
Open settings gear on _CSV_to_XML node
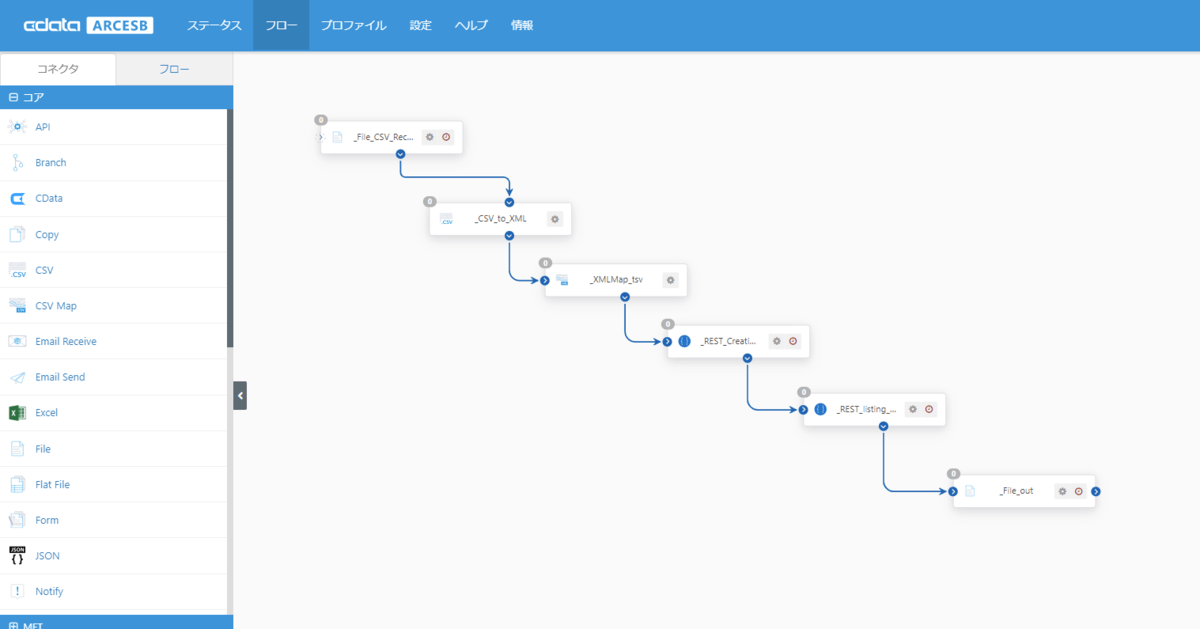555,219
